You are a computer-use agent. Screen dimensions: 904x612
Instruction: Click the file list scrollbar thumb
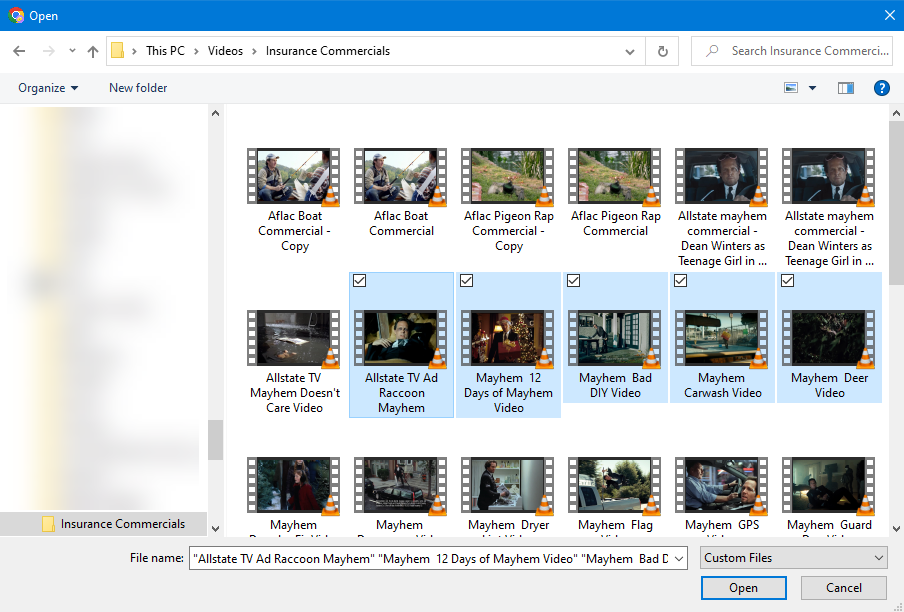[x=897, y=203]
